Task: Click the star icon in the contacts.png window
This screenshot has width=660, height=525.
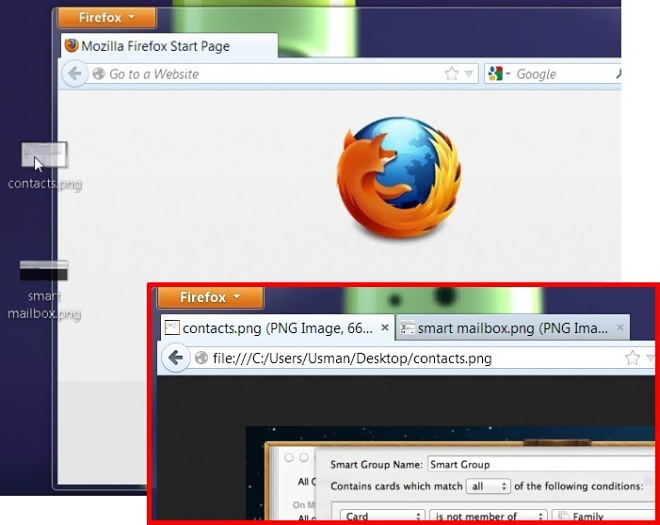Action: [x=632, y=358]
